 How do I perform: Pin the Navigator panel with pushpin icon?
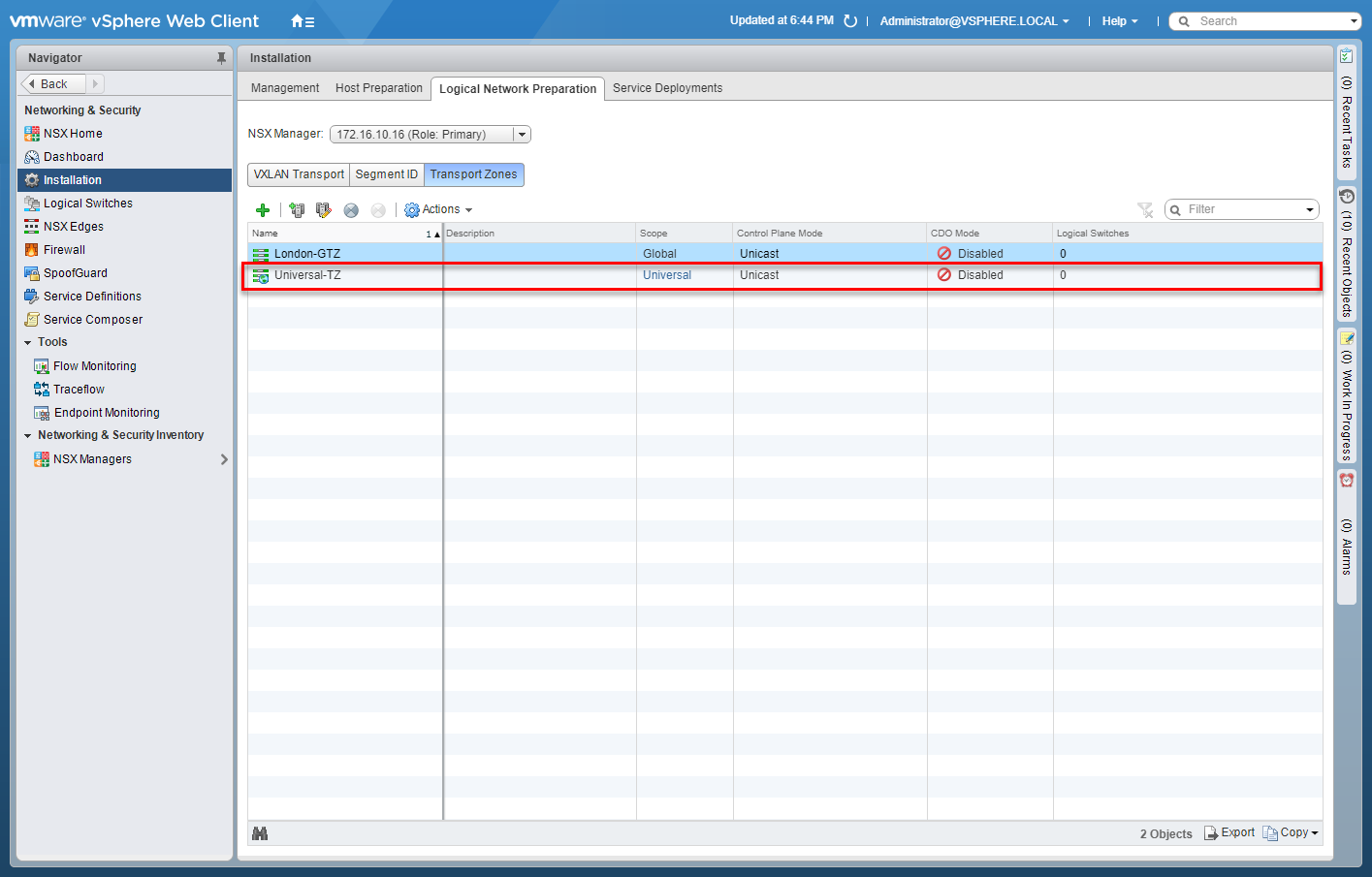(x=221, y=58)
